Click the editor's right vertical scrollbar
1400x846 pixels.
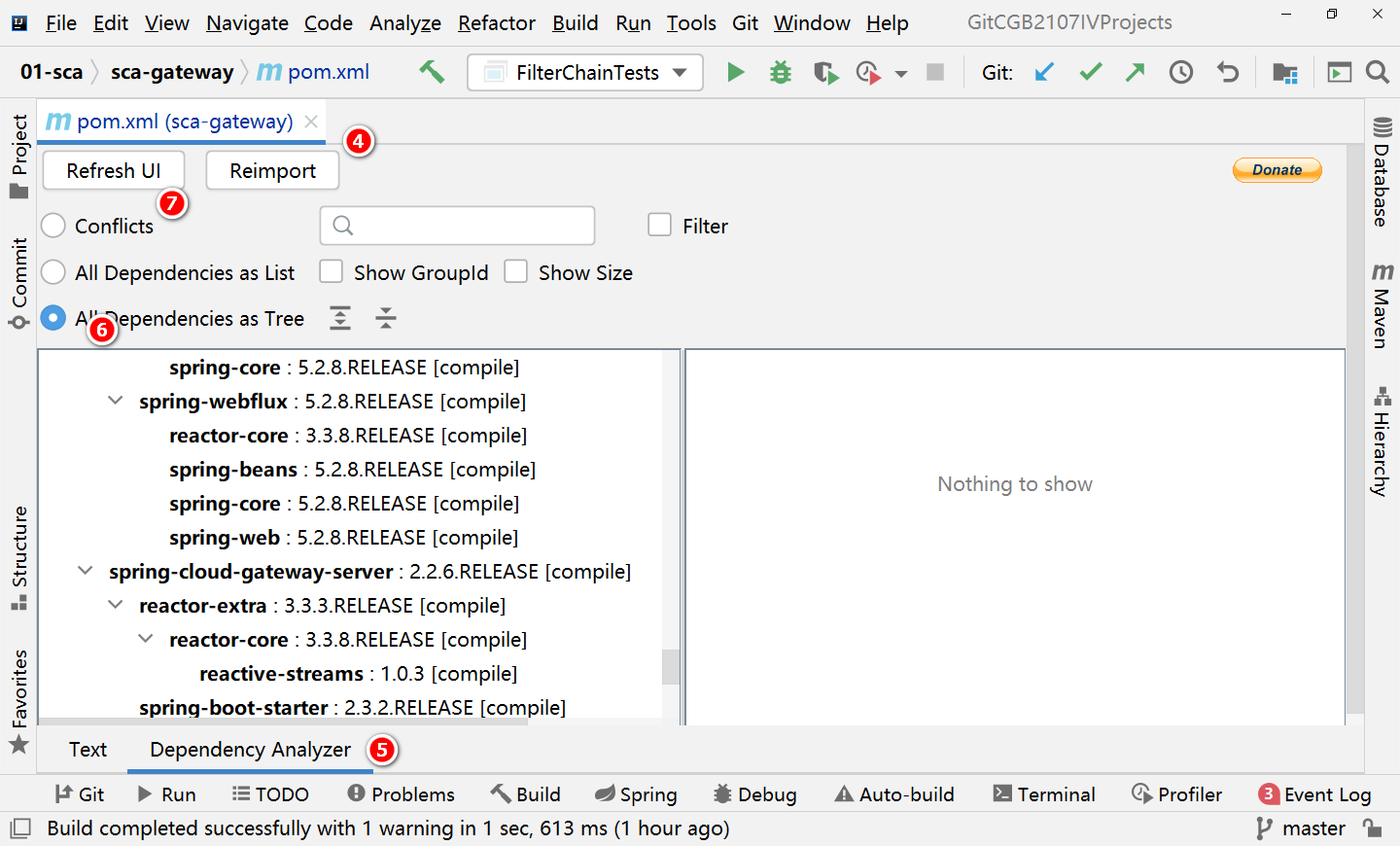point(1355,428)
